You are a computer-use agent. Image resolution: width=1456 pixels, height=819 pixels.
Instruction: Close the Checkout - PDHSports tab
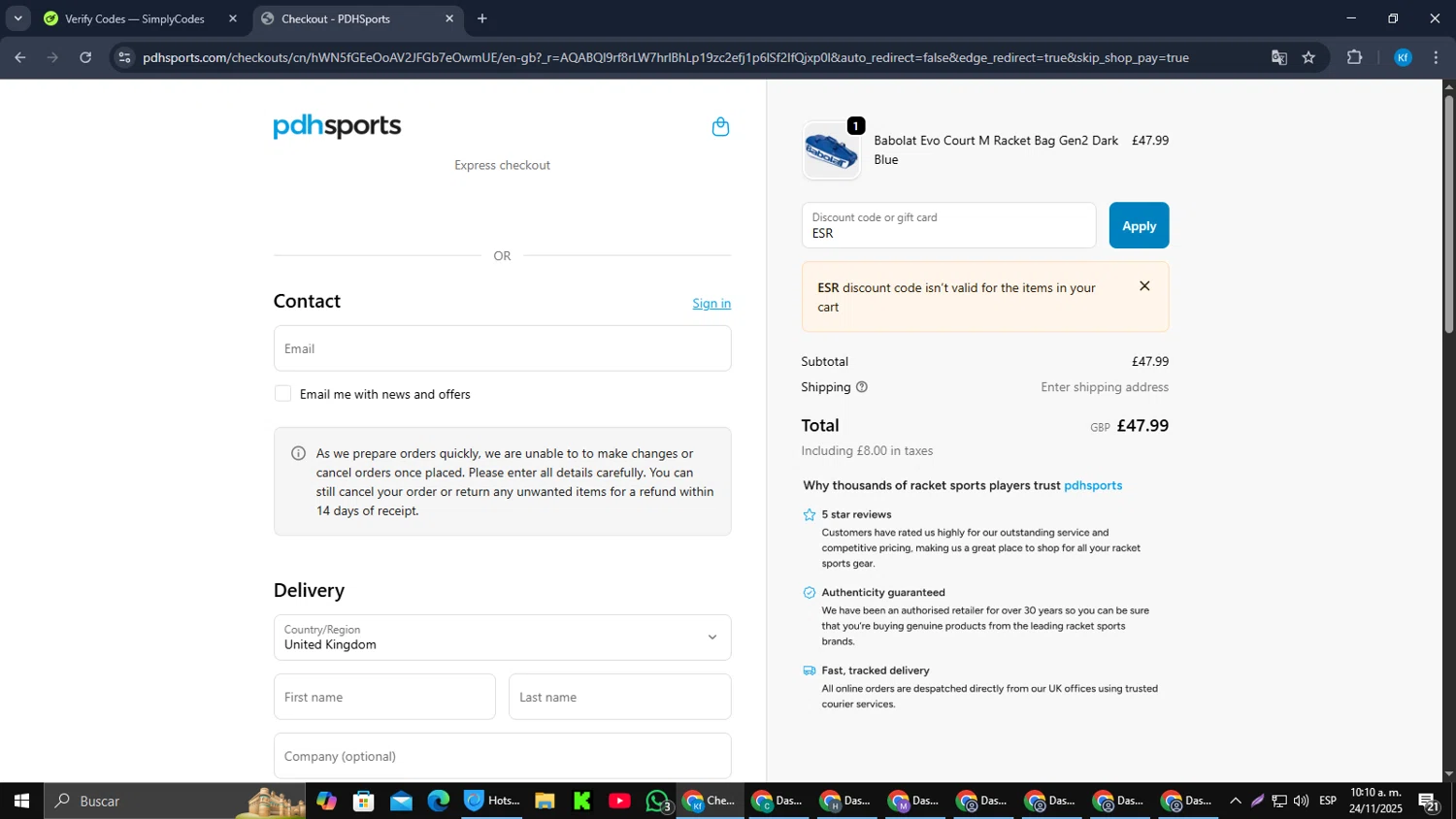(449, 18)
